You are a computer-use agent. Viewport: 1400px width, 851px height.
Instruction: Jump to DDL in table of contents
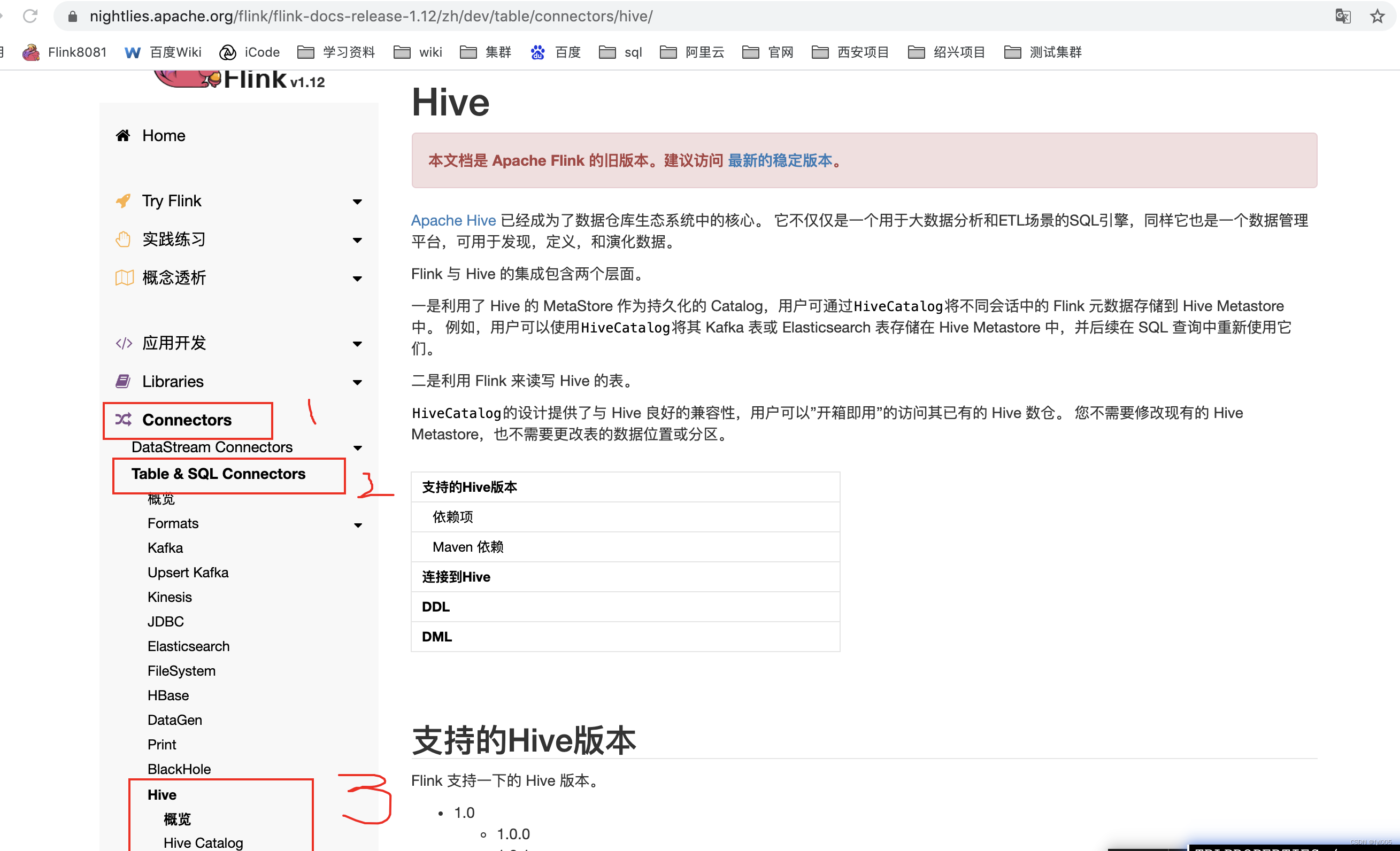point(436,607)
